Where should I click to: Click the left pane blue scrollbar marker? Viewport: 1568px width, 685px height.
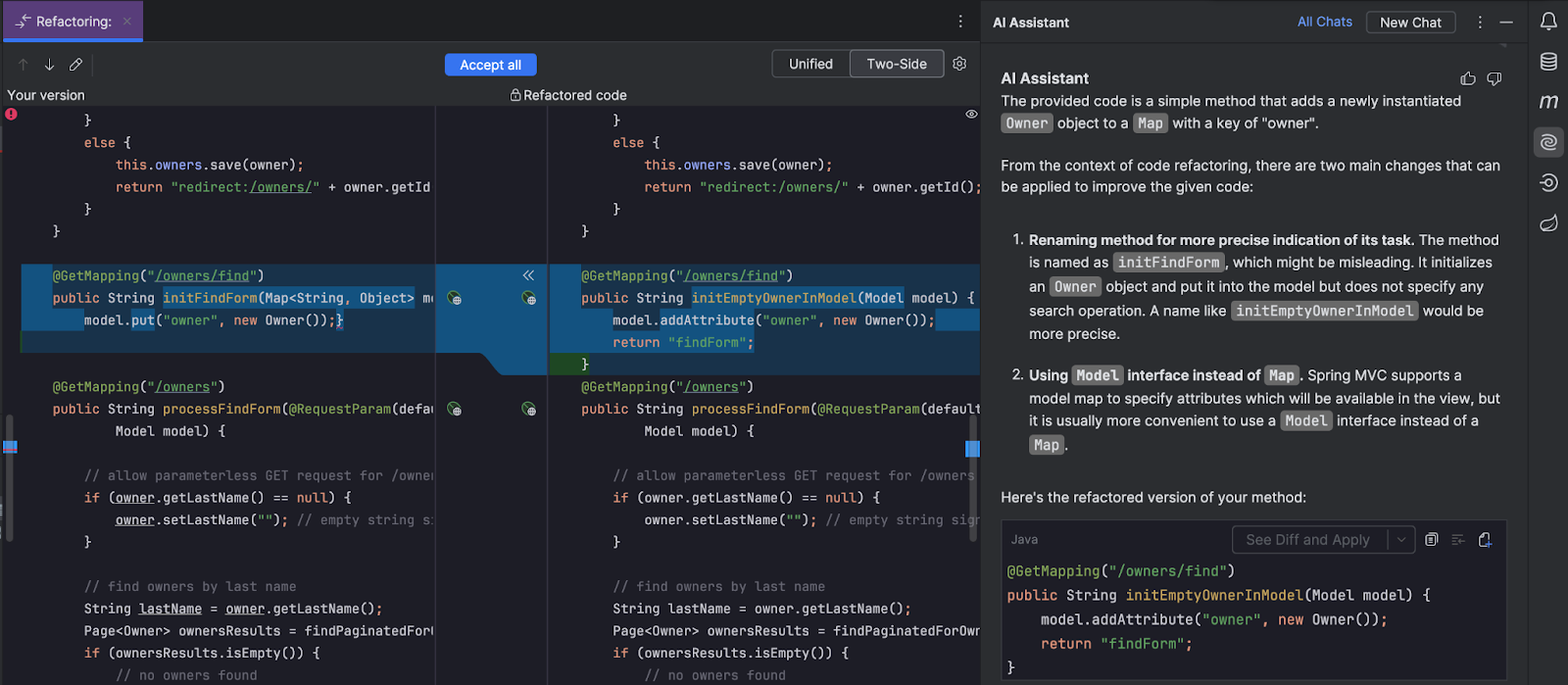(x=10, y=447)
